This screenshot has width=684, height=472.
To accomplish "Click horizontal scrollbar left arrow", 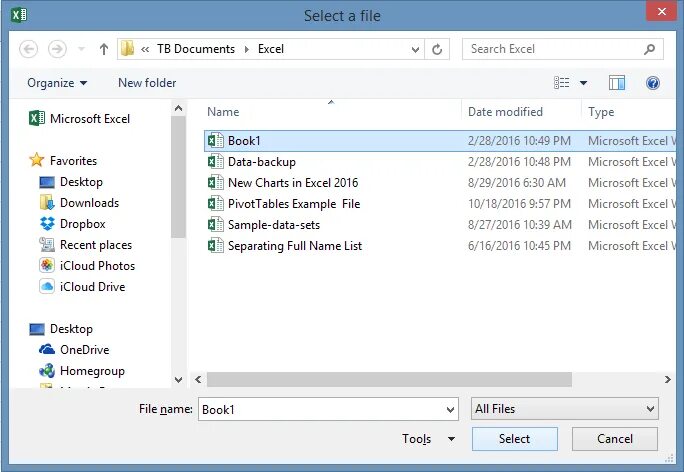I will tap(198, 380).
